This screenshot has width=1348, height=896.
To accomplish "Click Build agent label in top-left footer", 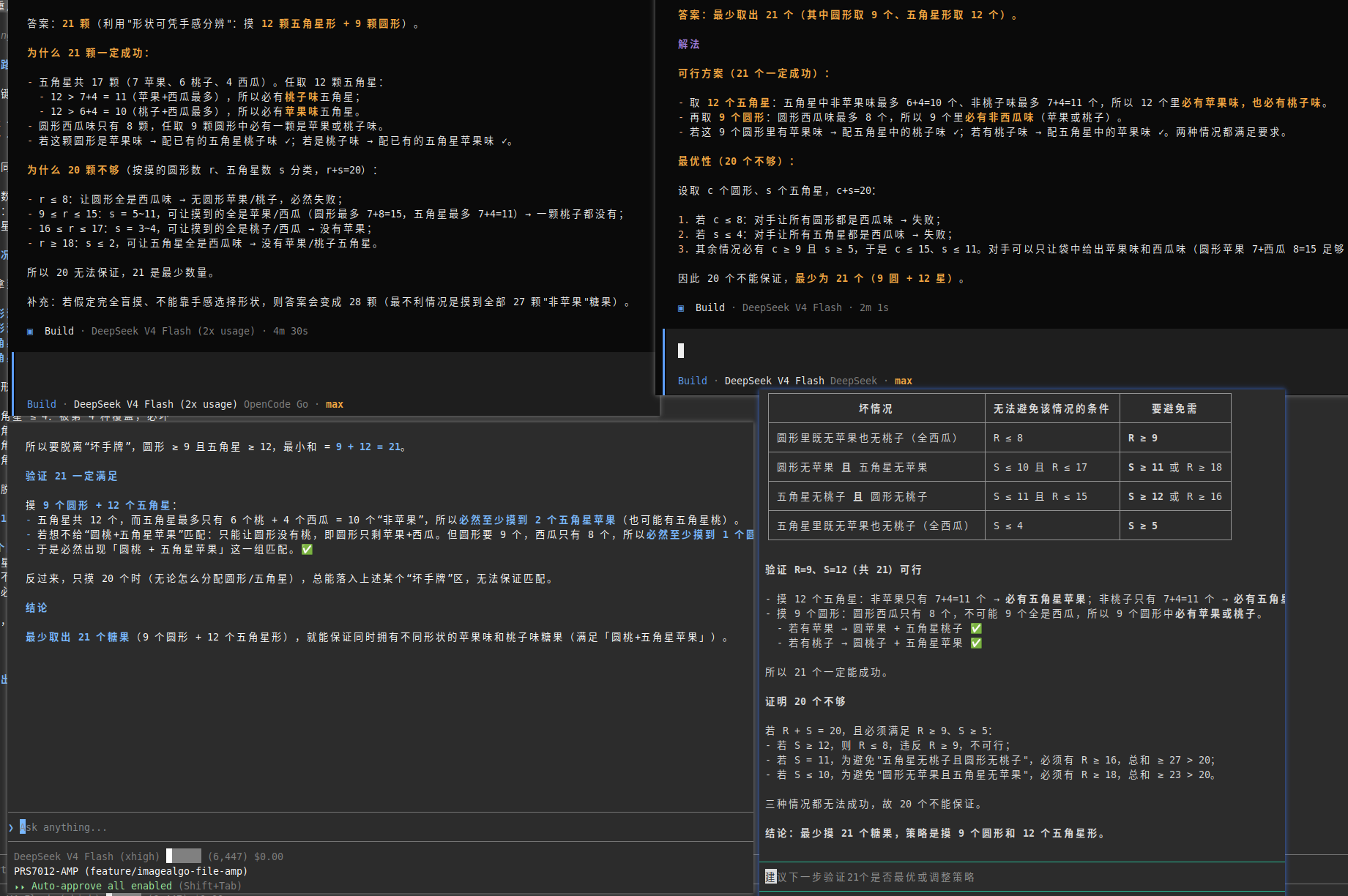I will coord(42,404).
